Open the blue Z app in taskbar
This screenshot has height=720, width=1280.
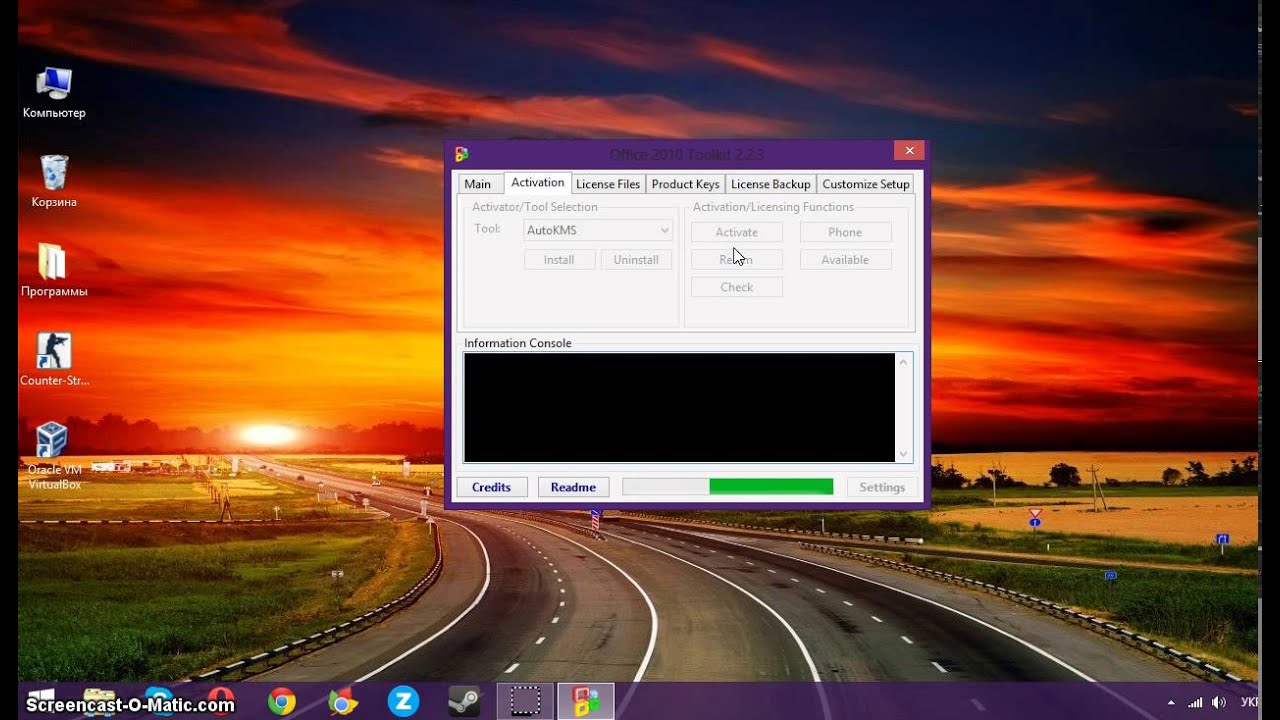[403, 702]
